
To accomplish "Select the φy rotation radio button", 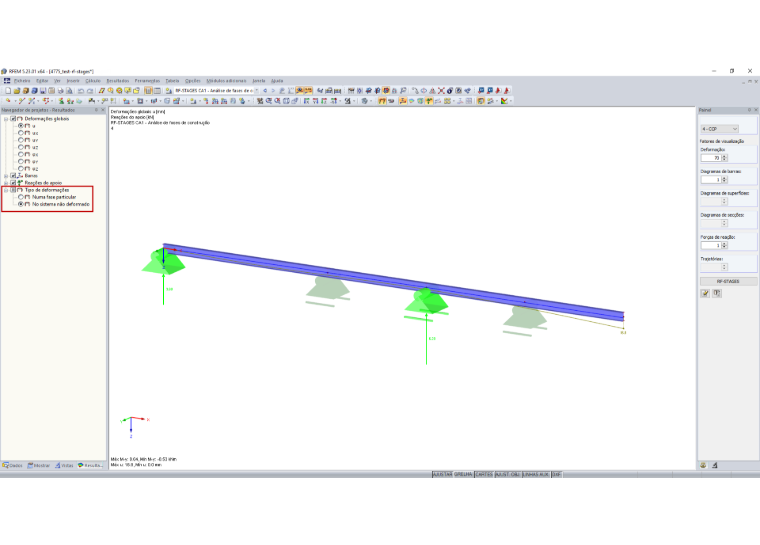I will coord(21,161).
